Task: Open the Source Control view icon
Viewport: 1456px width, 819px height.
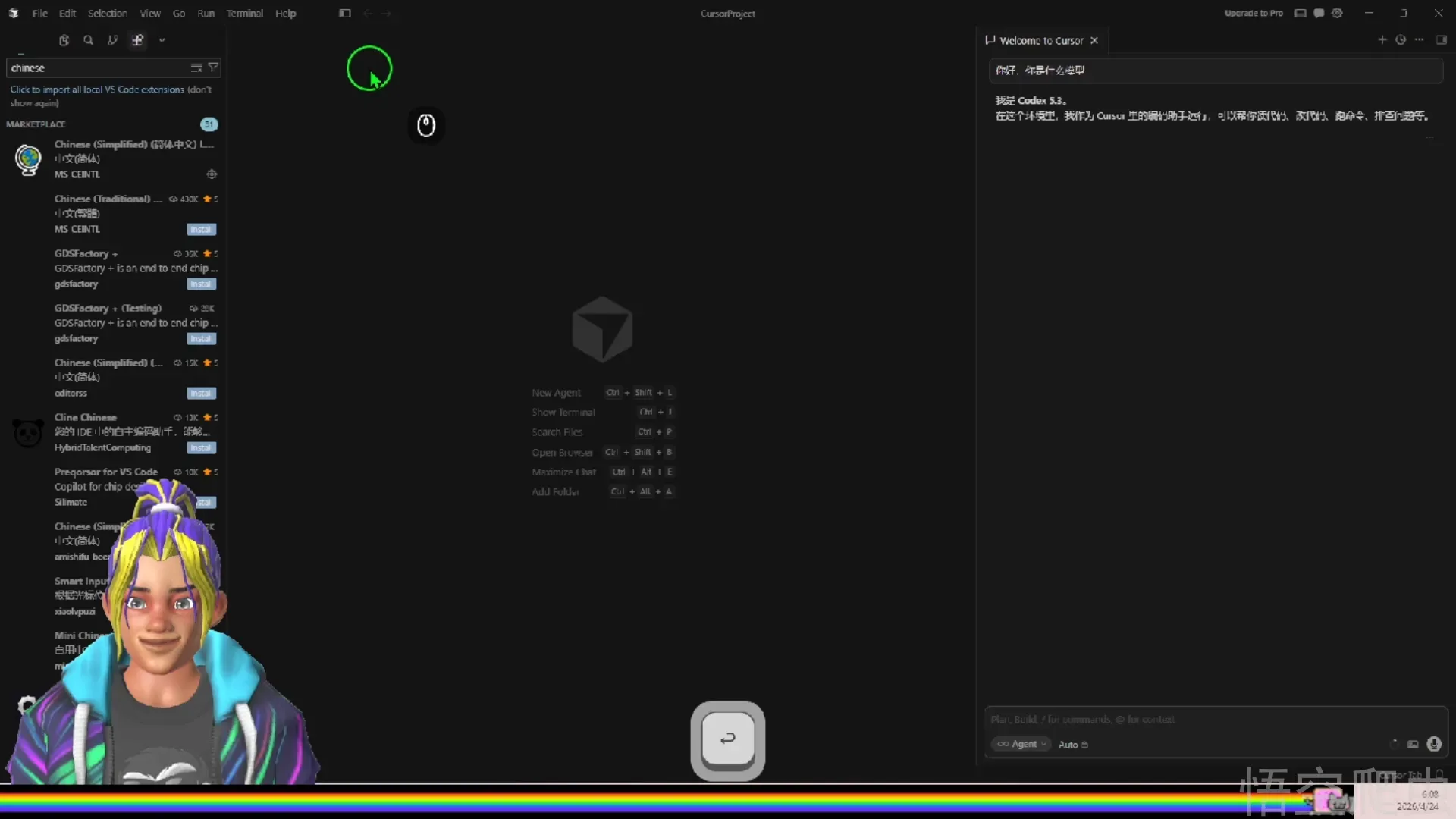Action: (112, 40)
